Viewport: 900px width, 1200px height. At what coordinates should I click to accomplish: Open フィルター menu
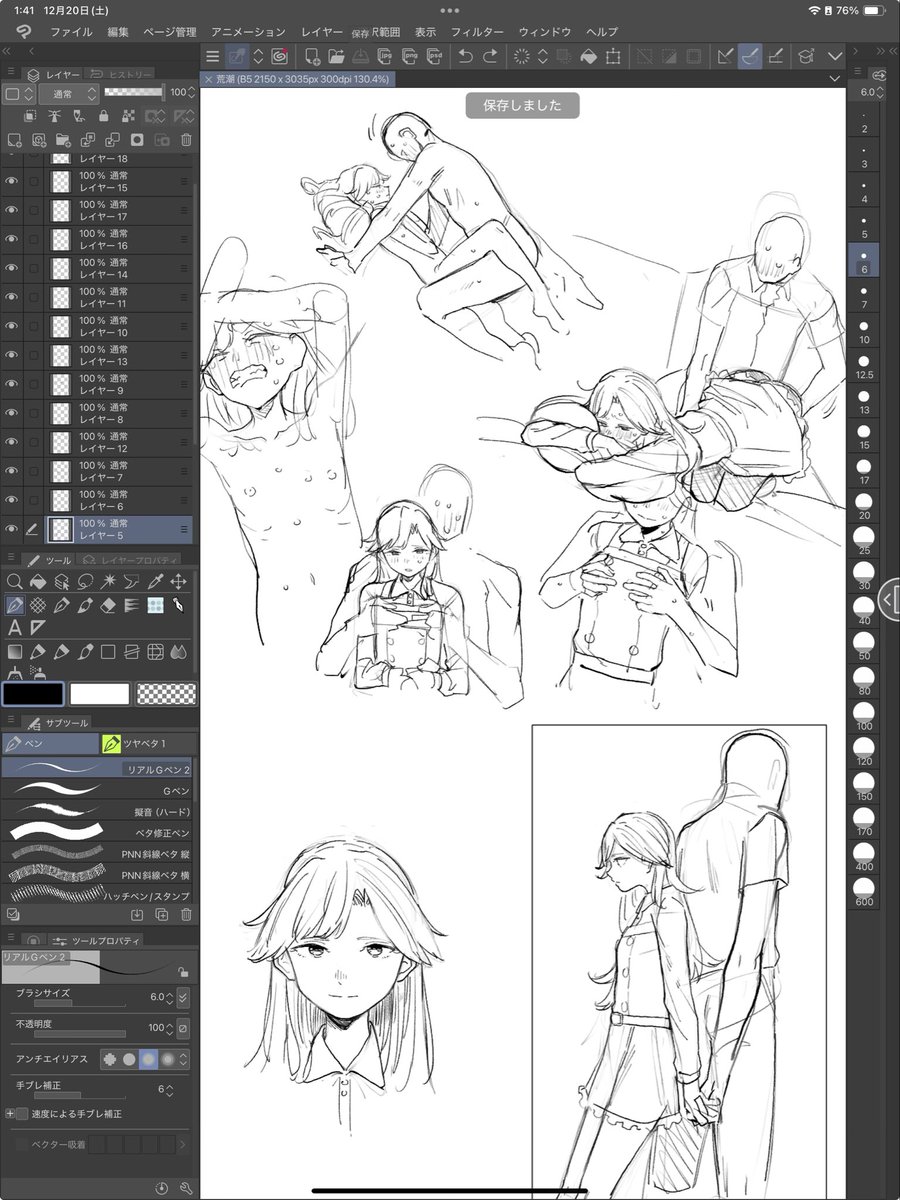click(x=477, y=32)
